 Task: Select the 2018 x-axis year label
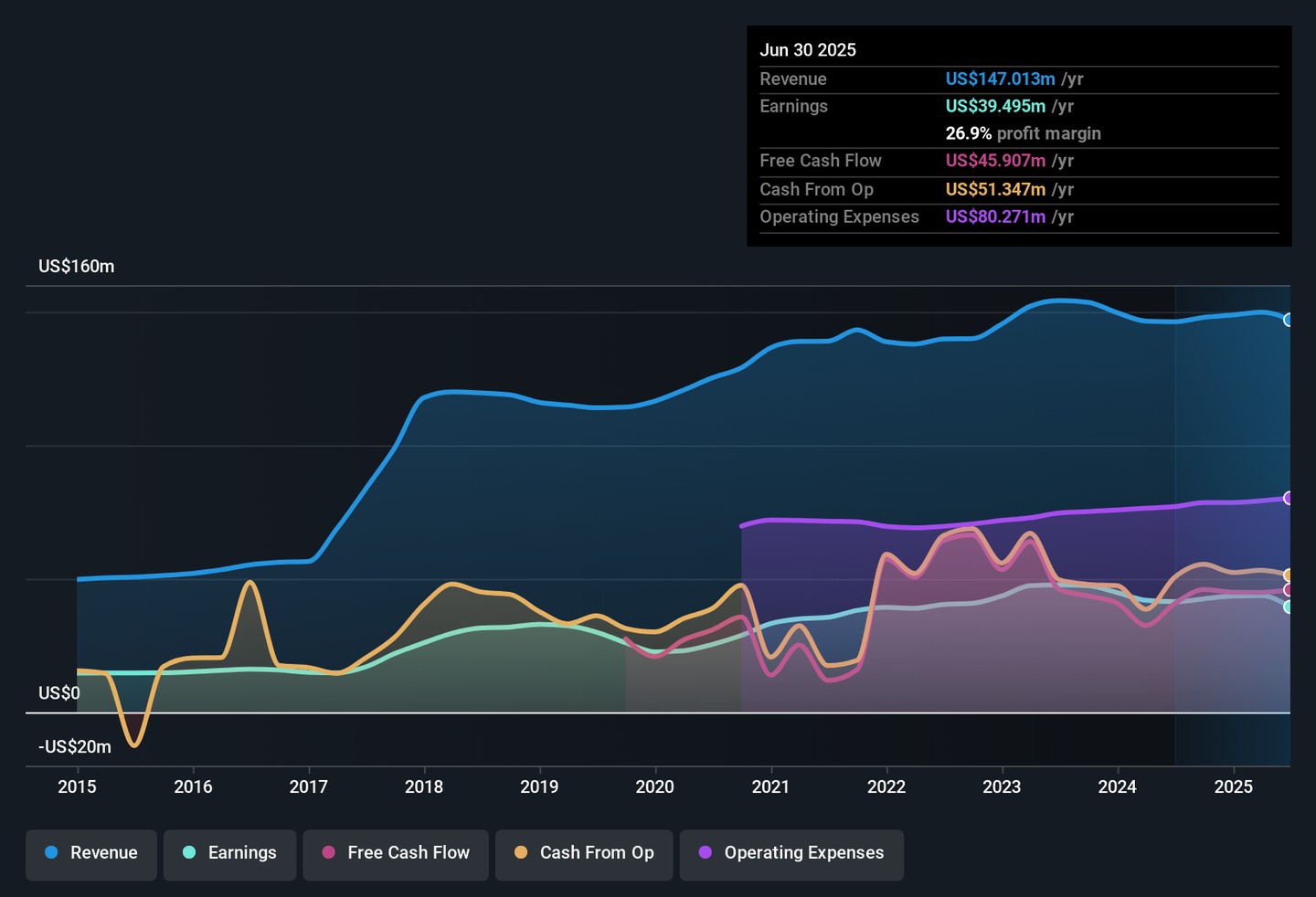(x=424, y=787)
